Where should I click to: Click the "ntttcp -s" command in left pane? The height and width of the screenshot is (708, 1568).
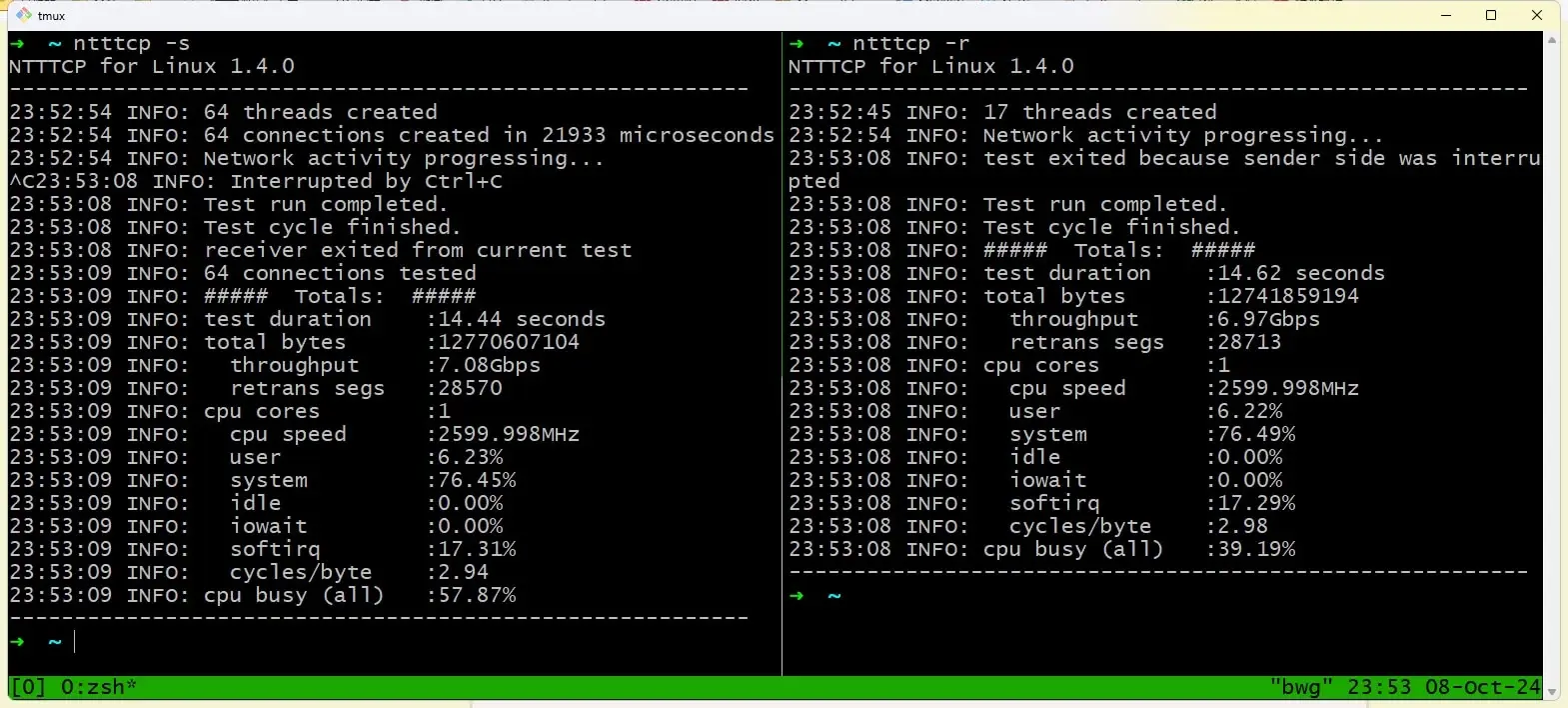click(131, 43)
